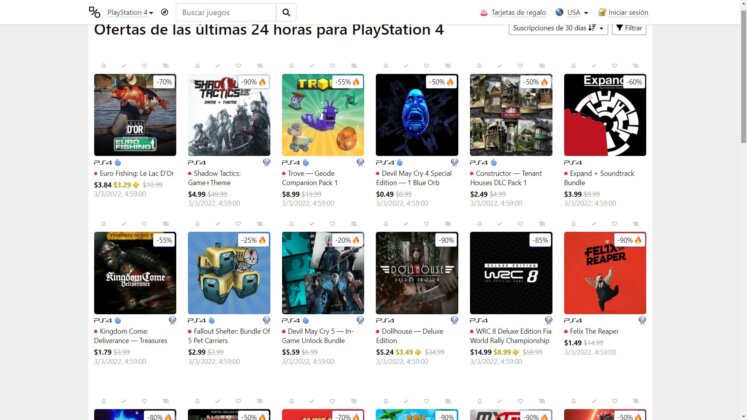Viewport: 747px width, 420px height.
Task: Click the collection icon above Shadow Tactics
Action: 260,66
